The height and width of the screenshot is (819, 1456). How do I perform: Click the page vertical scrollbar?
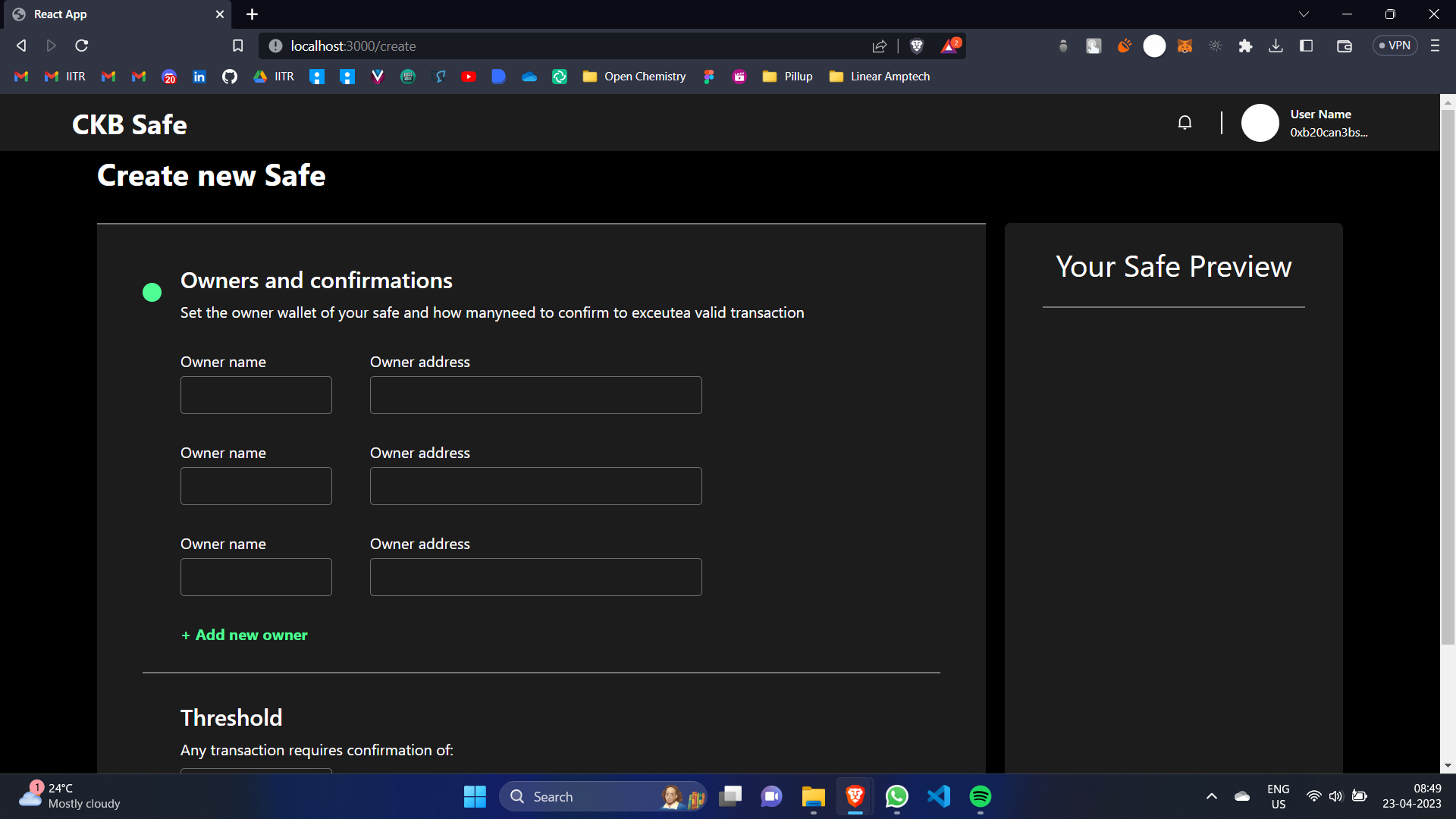tap(1448, 379)
